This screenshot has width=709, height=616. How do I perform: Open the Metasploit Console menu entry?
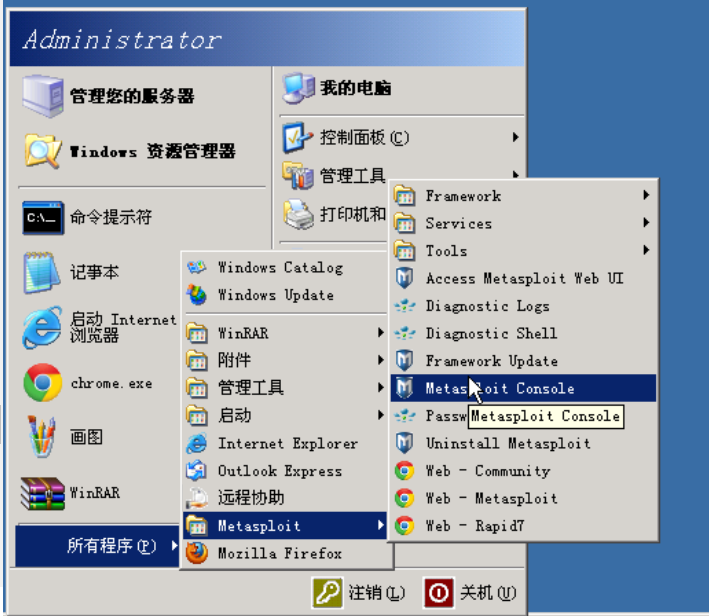(524, 388)
